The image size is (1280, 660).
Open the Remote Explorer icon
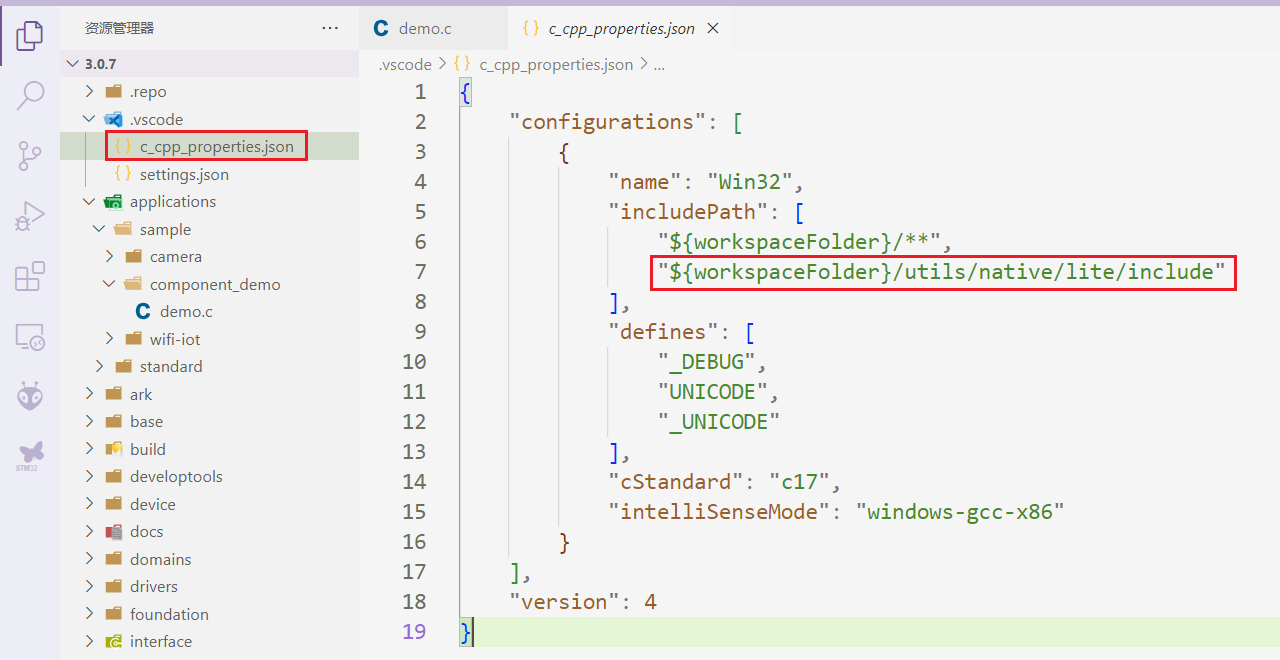(30, 337)
